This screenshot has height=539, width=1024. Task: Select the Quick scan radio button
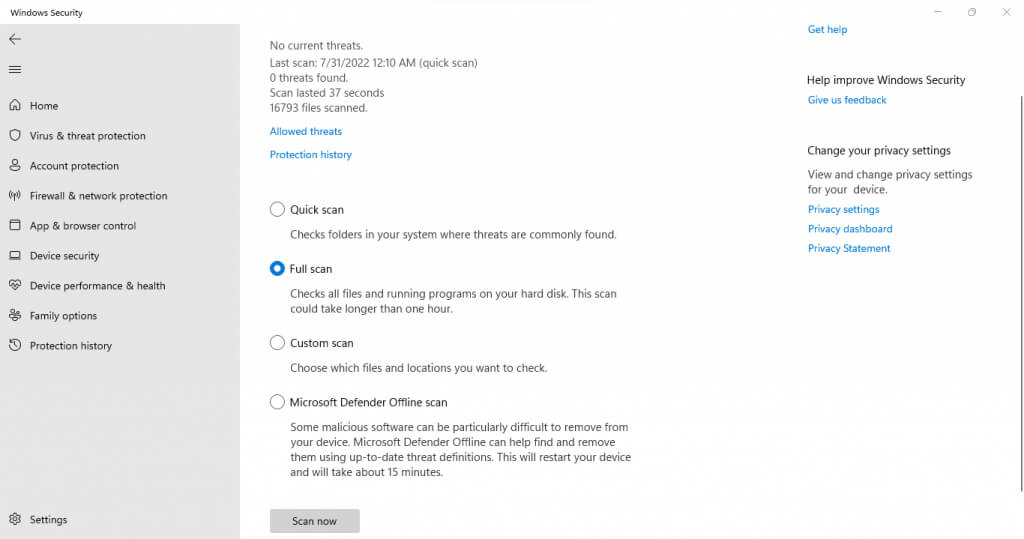(277, 210)
